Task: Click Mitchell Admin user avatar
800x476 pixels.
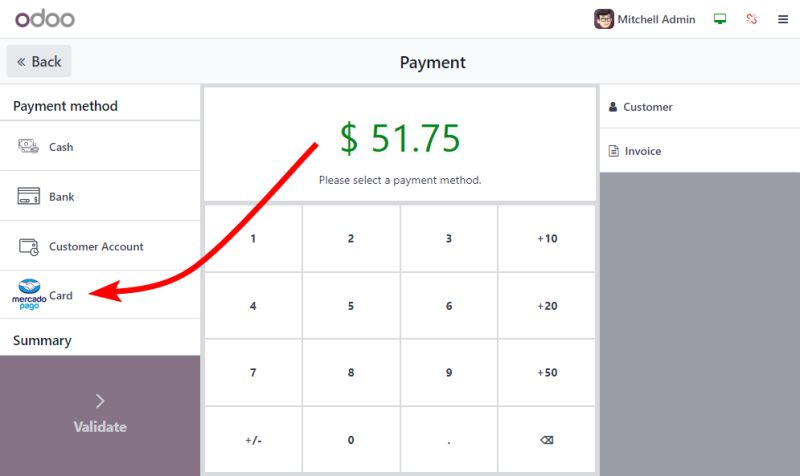Action: point(604,19)
